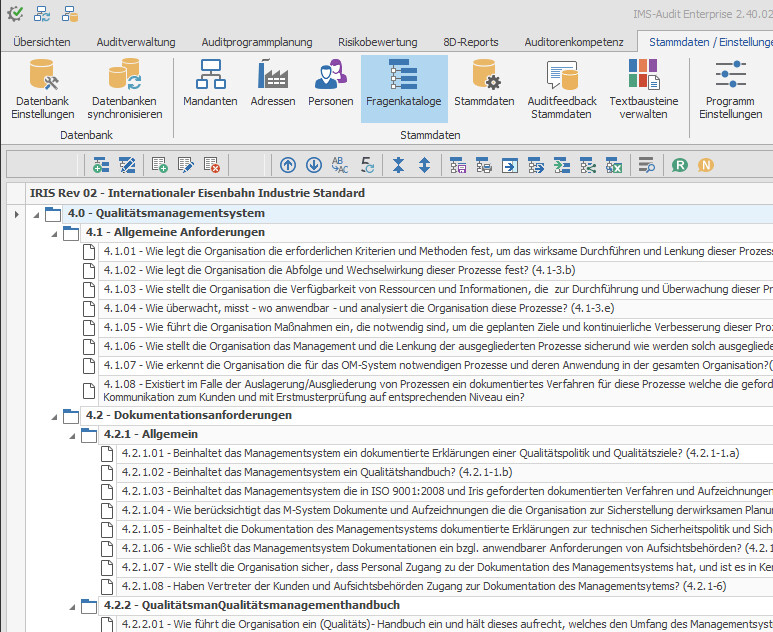Switch to the 8D-Reports tab
This screenshot has height=632, width=773.
471,42
